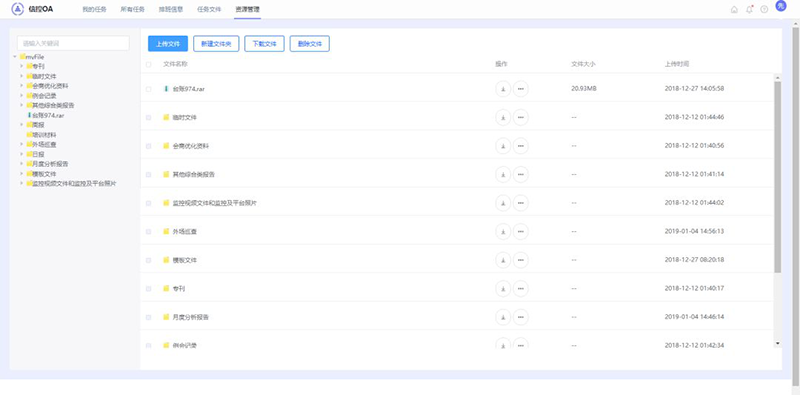This screenshot has width=800, height=395.
Task: Check the box for 模板文件 table row
Action: 148,260
